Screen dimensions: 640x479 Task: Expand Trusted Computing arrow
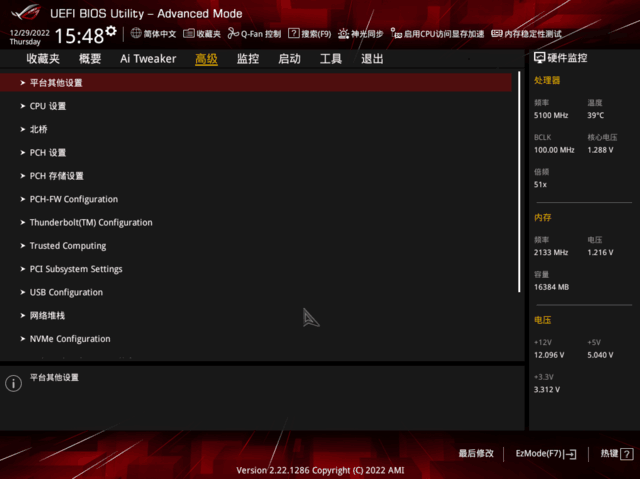(23, 246)
